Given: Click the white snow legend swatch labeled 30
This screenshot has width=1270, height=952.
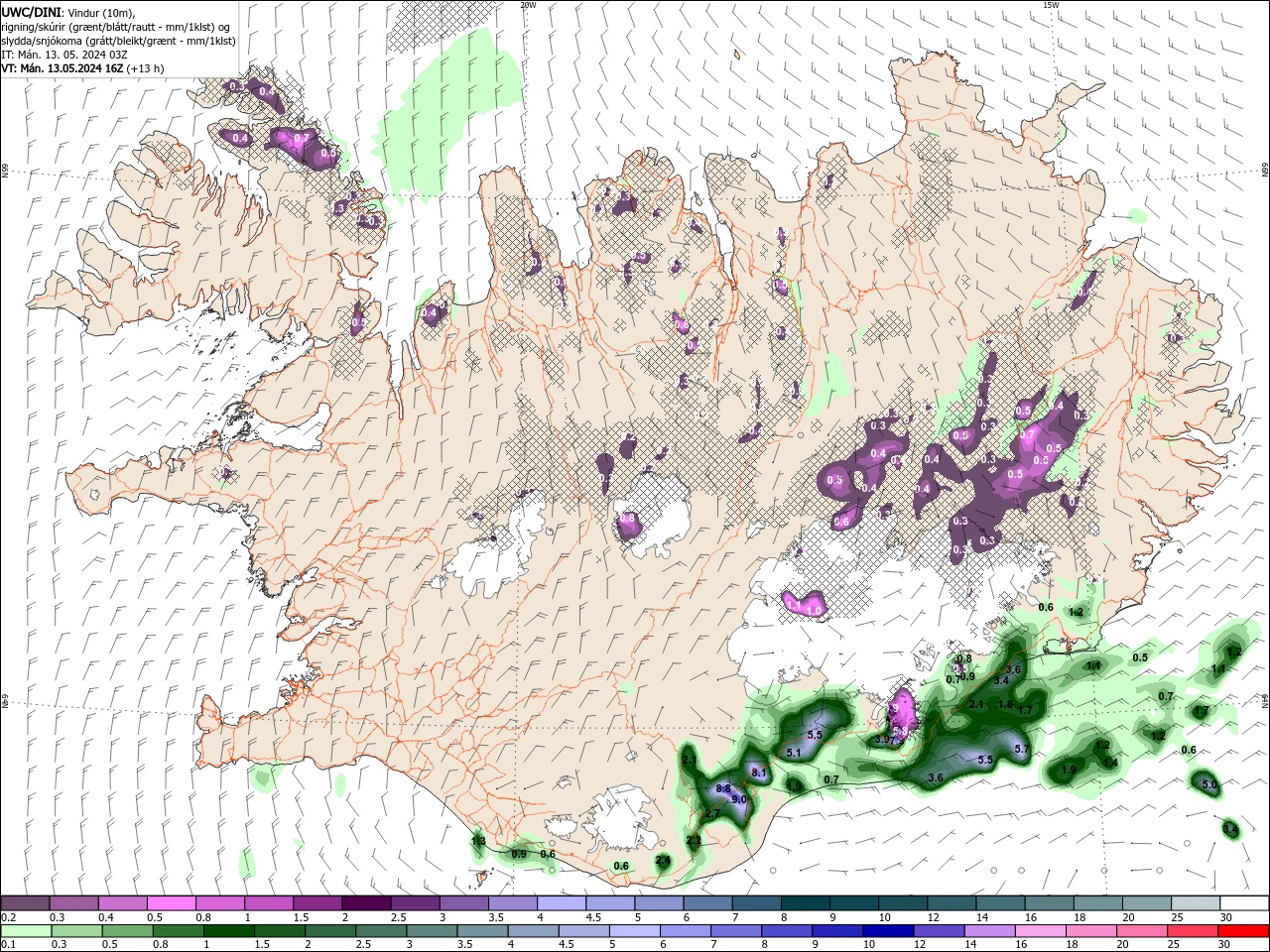Looking at the screenshot, I should point(1242,903).
